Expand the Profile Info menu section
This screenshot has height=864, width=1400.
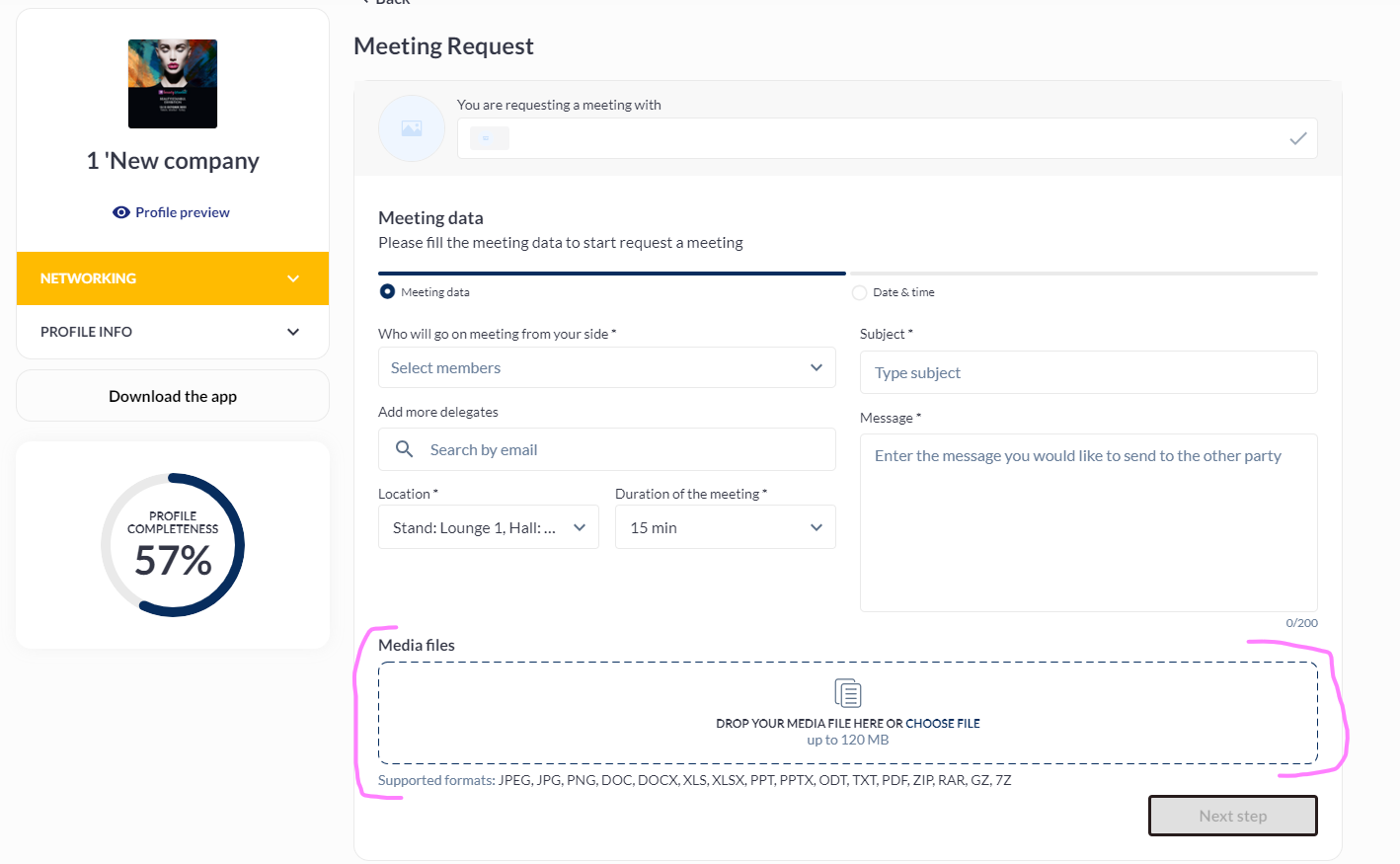click(172, 332)
